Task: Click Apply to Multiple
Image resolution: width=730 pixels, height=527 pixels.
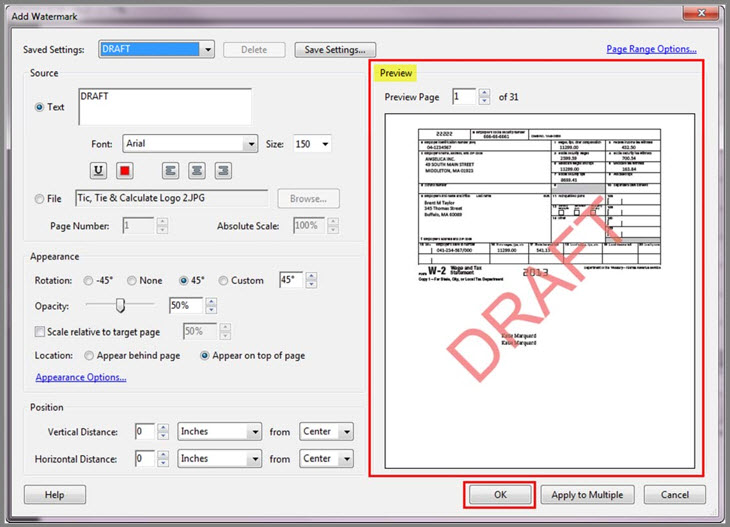Action: 587,494
